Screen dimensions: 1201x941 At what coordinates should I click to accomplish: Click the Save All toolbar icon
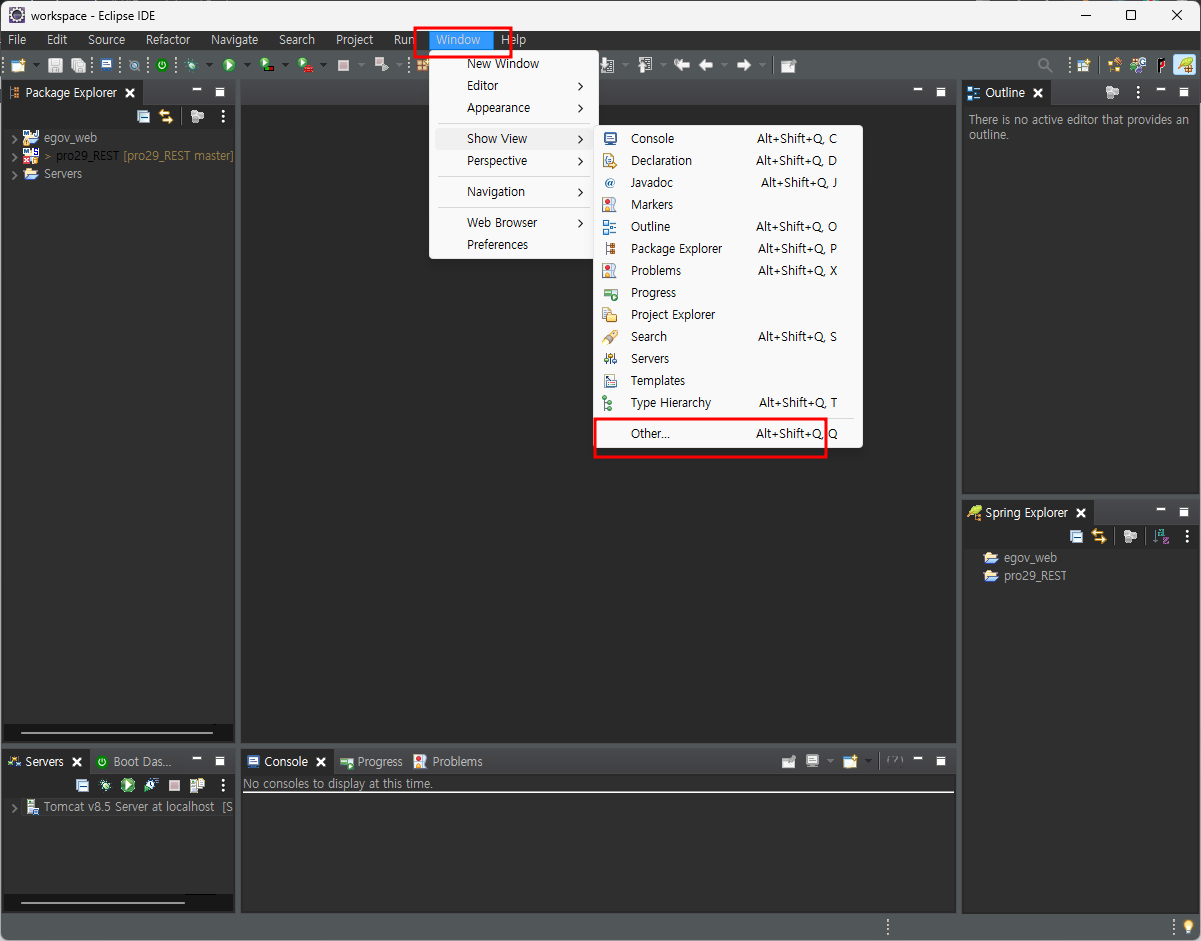click(x=78, y=65)
